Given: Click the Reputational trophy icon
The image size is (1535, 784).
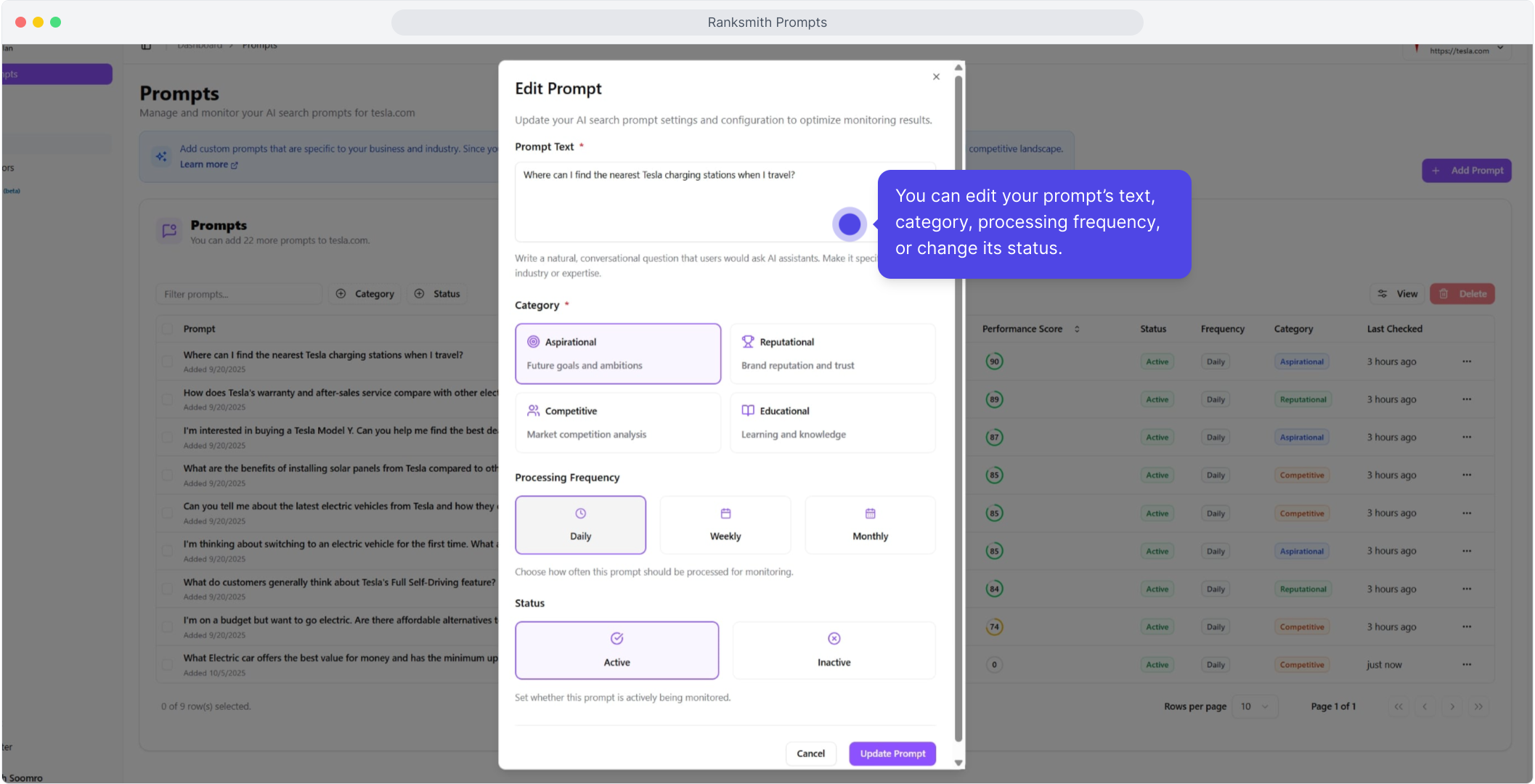Looking at the screenshot, I should click(x=747, y=342).
